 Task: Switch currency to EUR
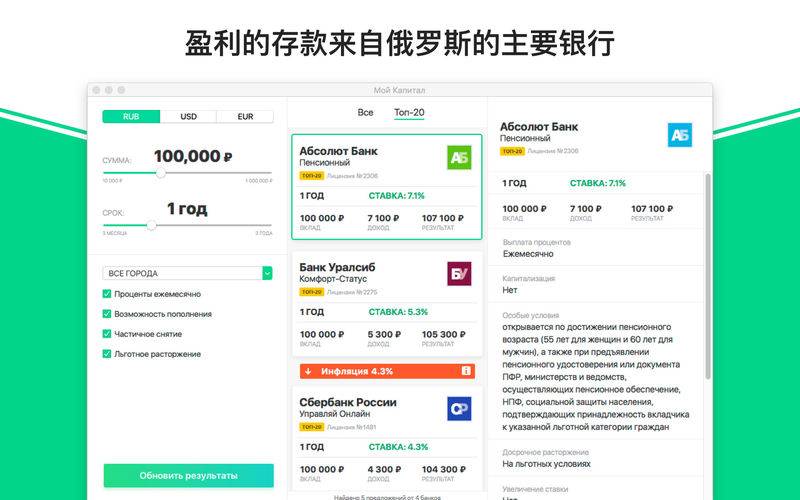coord(245,116)
